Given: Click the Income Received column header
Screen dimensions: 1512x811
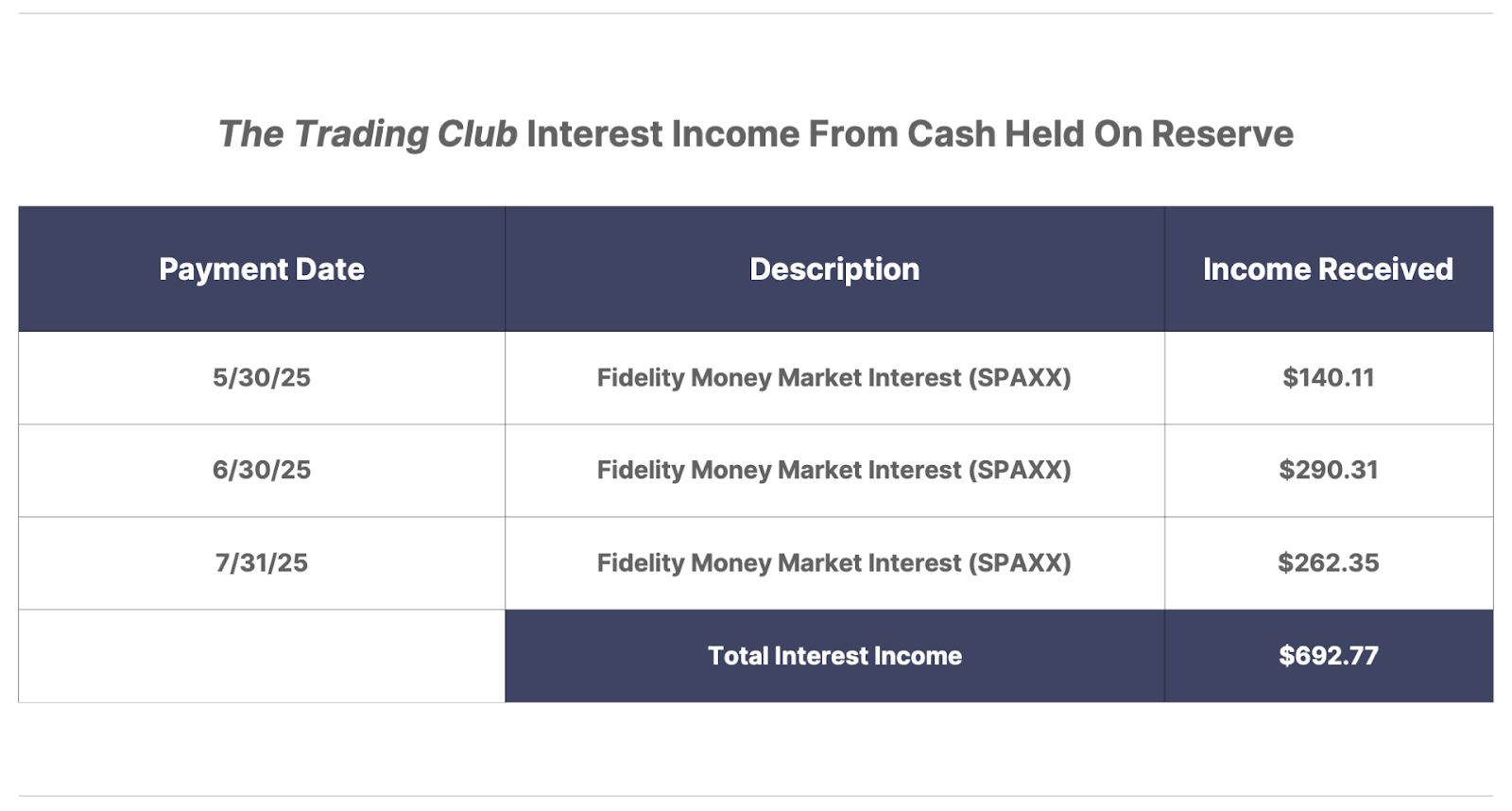Looking at the screenshot, I should click(1329, 269).
